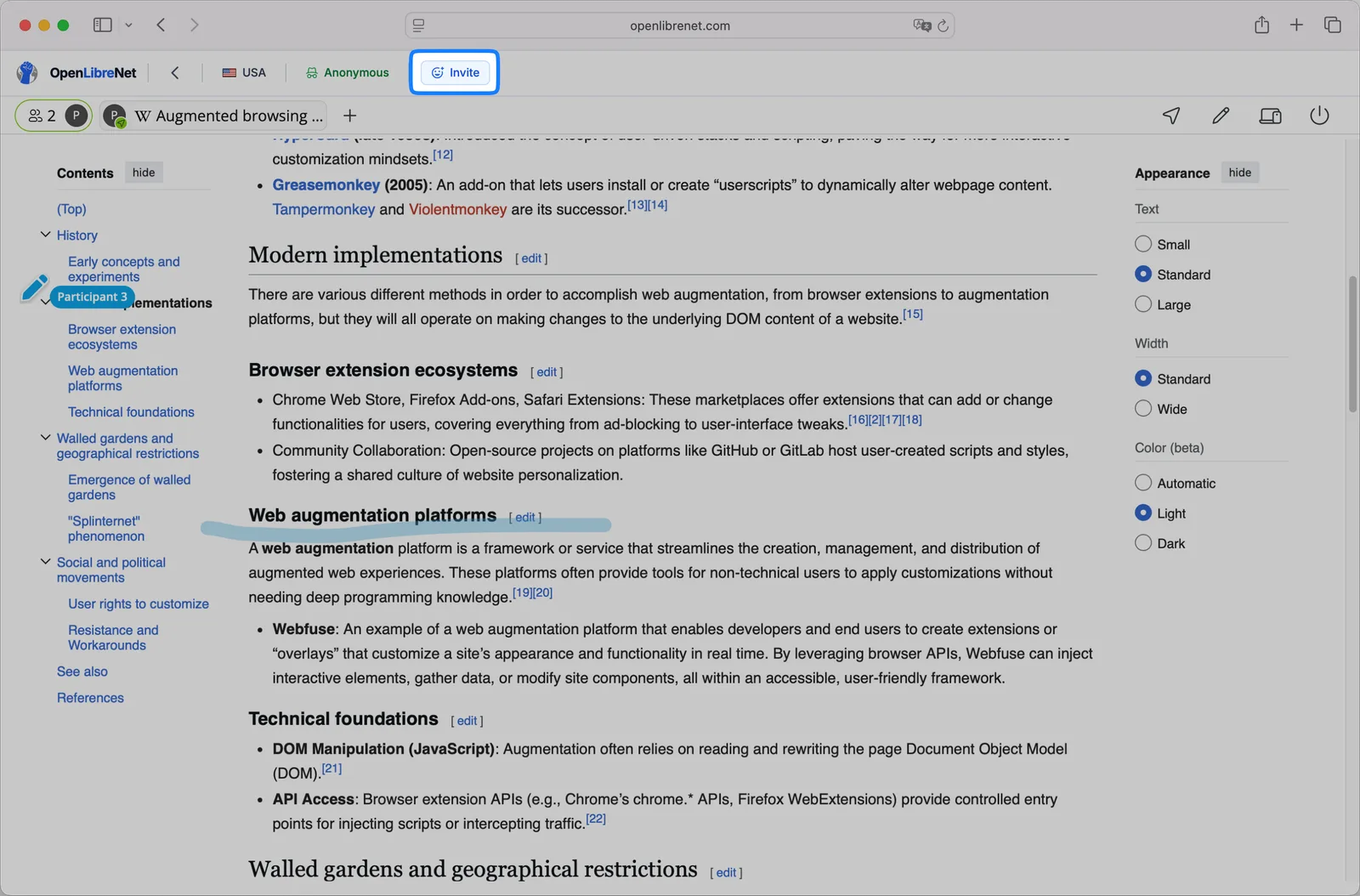Click the page vertical scrollbar thumb
Screen dimensions: 1360x896
[x=1352, y=344]
